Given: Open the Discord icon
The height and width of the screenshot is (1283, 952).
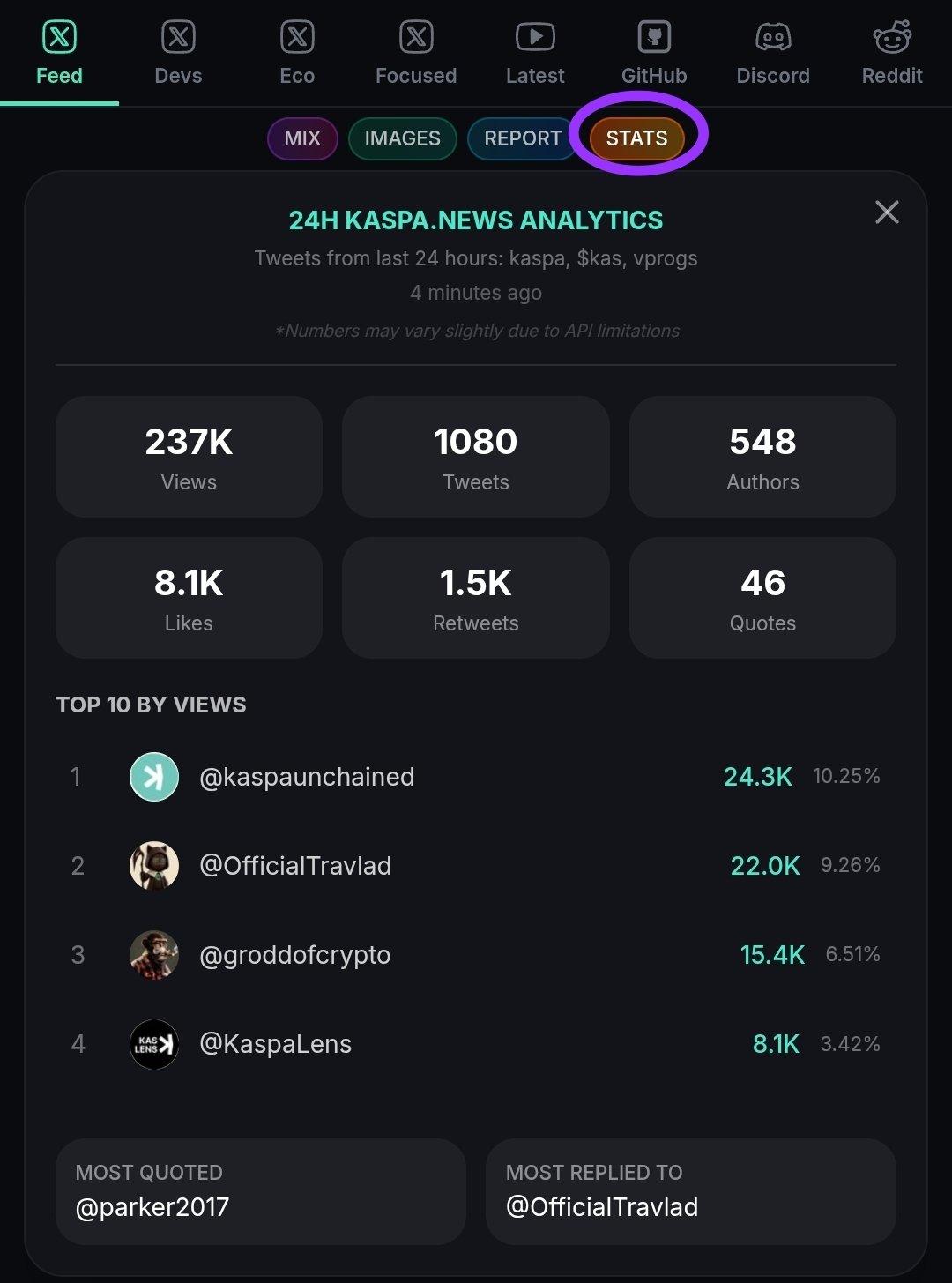Looking at the screenshot, I should click(x=773, y=37).
